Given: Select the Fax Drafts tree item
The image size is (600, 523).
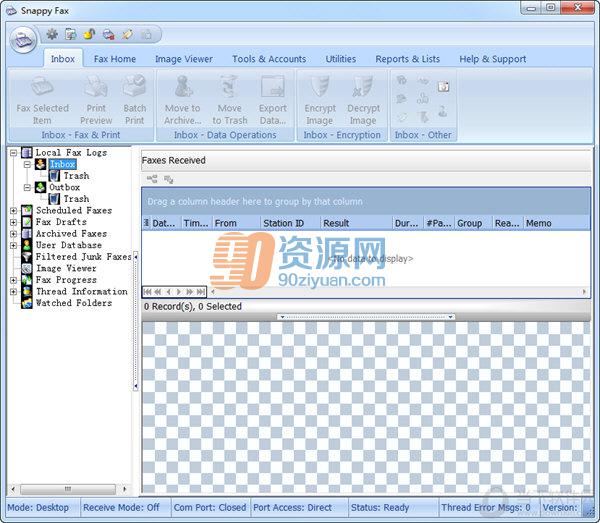Looking at the screenshot, I should point(61,222).
